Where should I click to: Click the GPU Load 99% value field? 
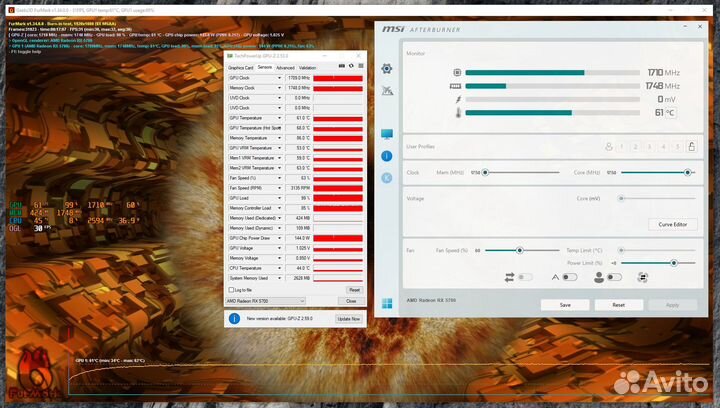tap(298, 198)
